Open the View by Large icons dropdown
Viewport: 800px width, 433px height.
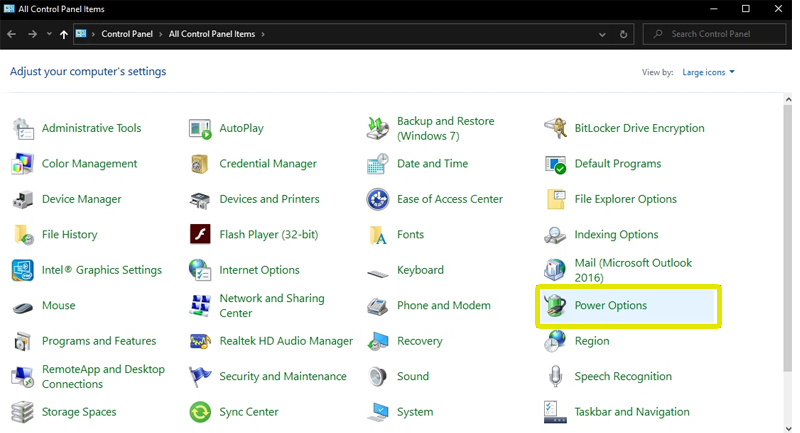(x=709, y=72)
